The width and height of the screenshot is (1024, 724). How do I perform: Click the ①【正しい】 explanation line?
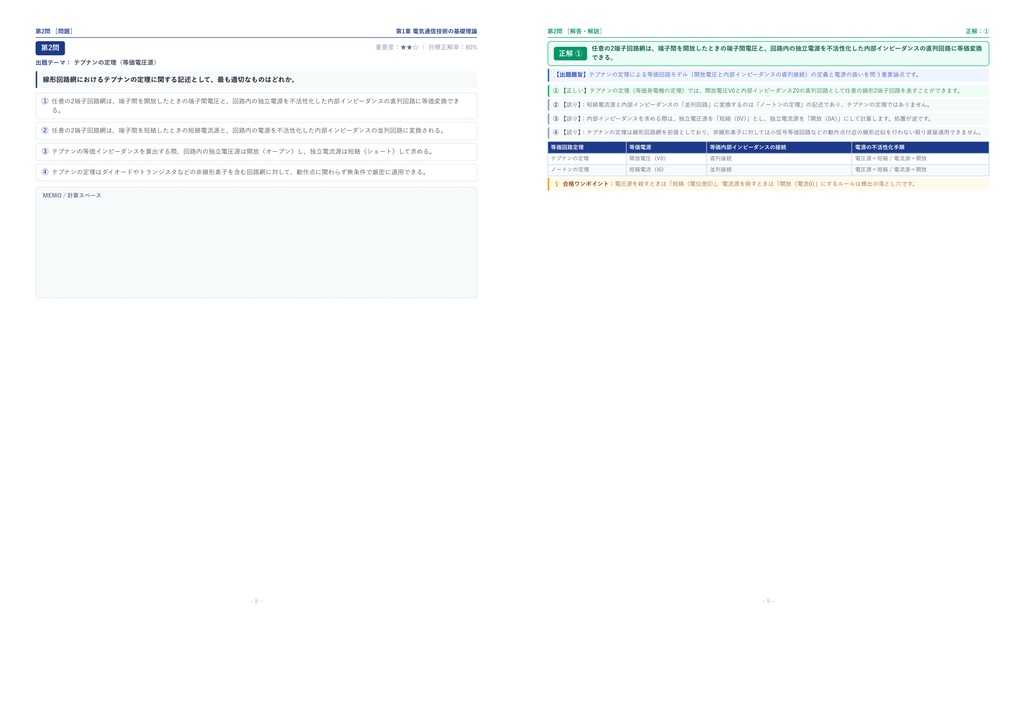click(x=768, y=91)
